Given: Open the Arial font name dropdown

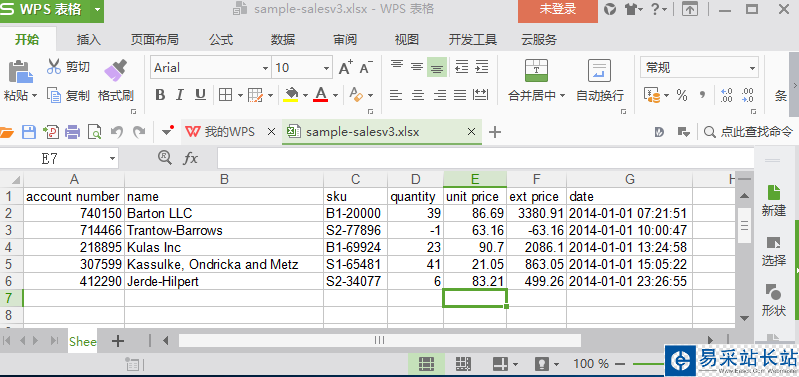Looking at the screenshot, I should pos(265,68).
